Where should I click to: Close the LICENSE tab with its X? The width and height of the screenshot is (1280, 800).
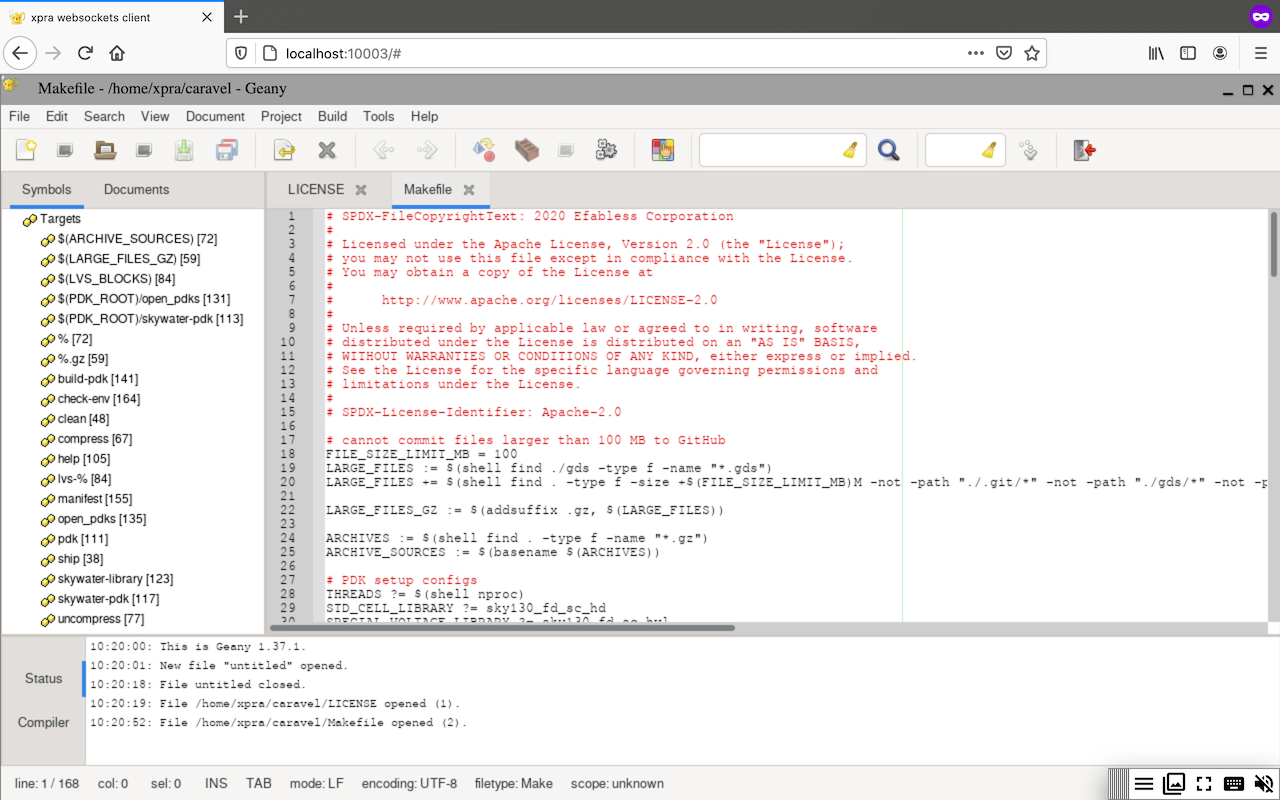point(361,190)
